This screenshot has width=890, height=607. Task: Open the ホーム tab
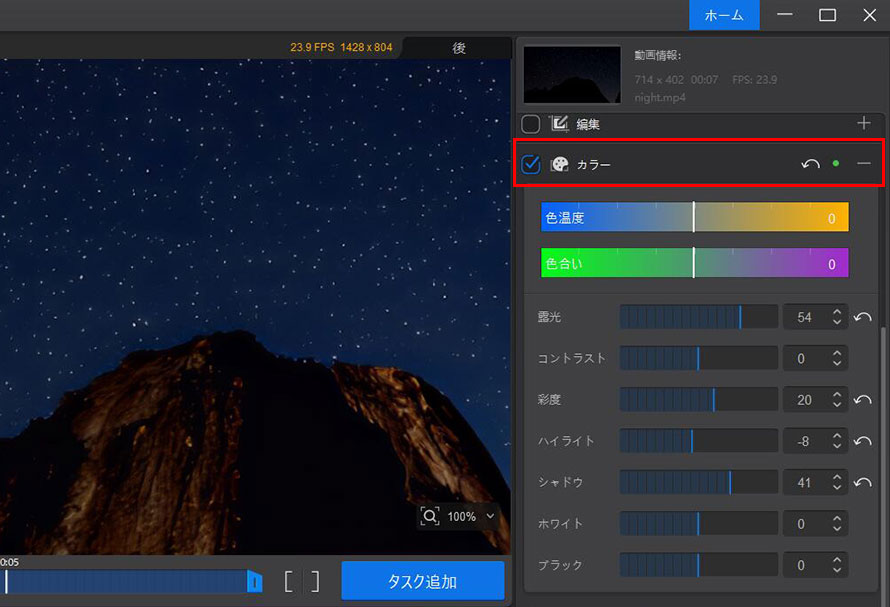pyautogui.click(x=723, y=15)
